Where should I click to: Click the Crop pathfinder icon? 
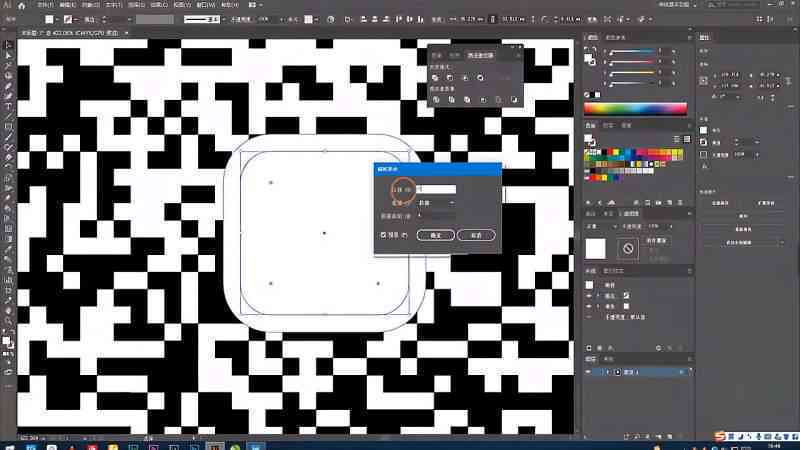483,99
